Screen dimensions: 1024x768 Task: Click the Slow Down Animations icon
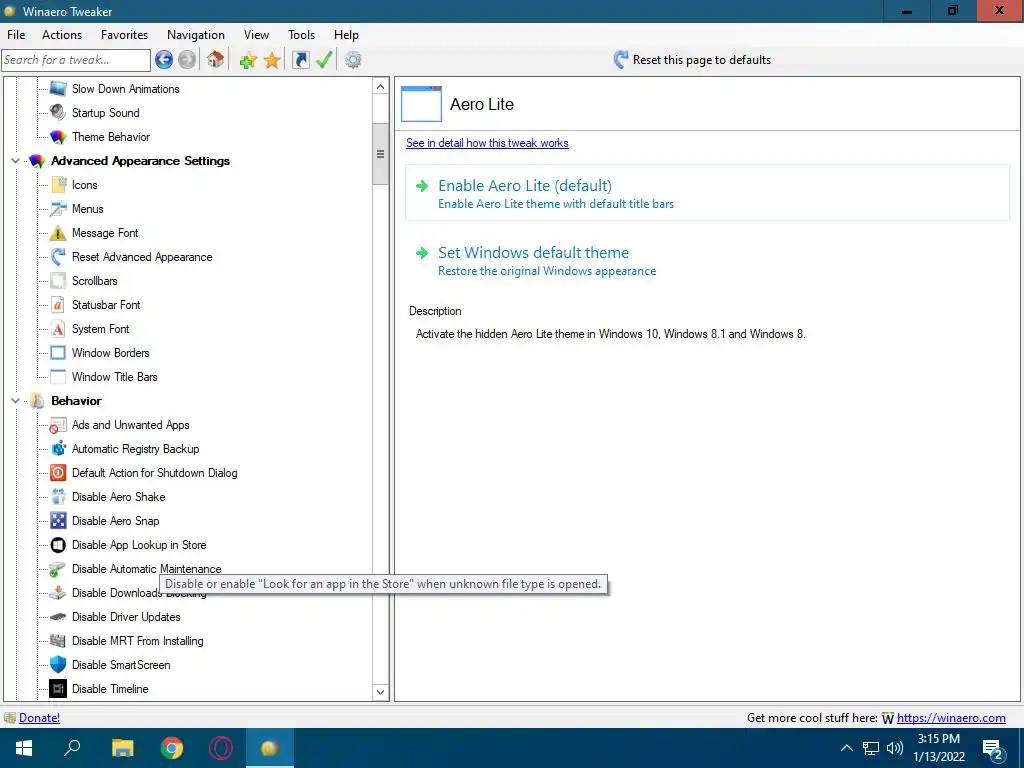click(x=58, y=89)
